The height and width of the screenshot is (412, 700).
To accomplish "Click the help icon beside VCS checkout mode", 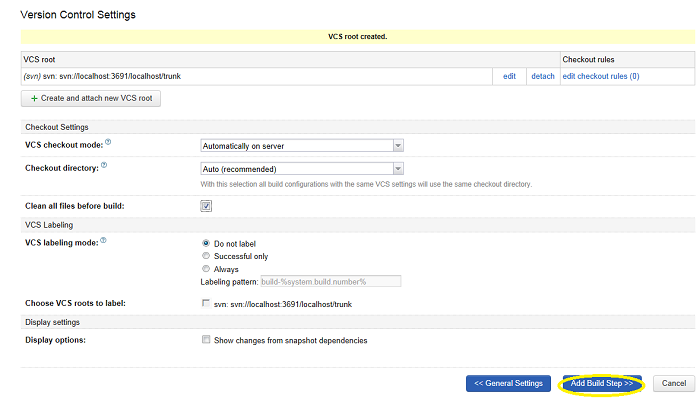I will 108,143.
